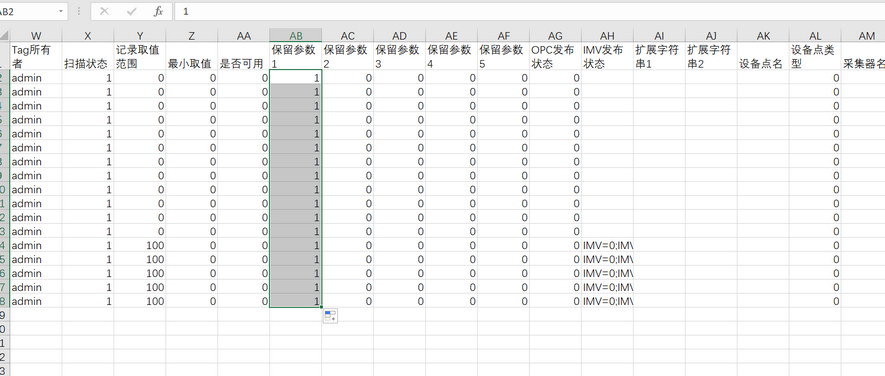Screen dimensions: 885x376
Task: Click the last 100 value in column Y
Action: click(139, 301)
